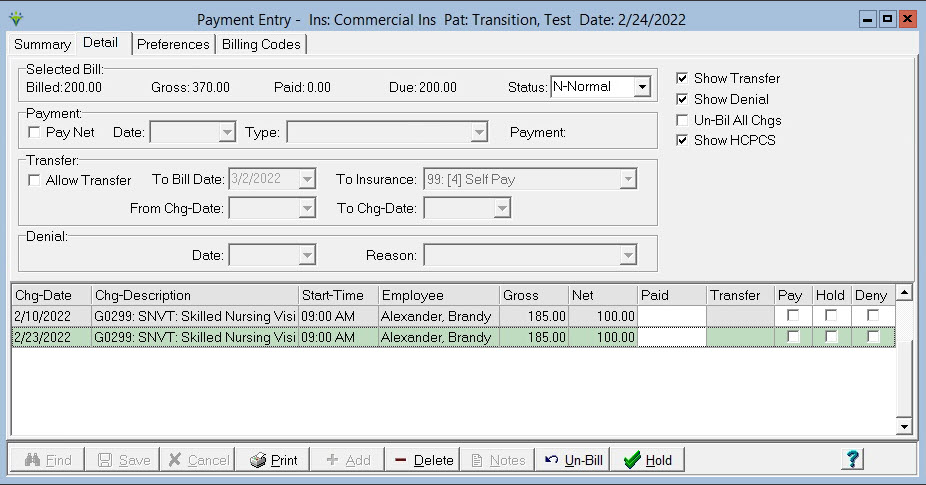Open help with the question mark icon

(852, 459)
